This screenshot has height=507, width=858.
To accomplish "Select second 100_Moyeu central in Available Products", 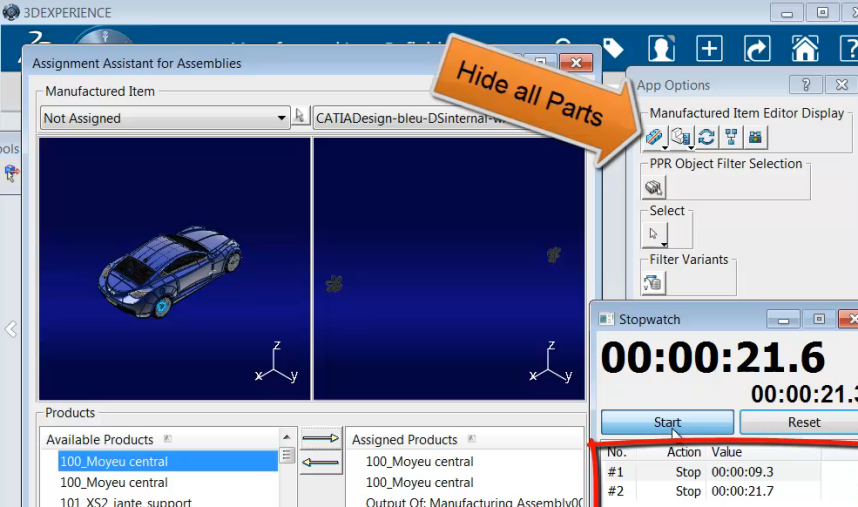I will [x=114, y=482].
